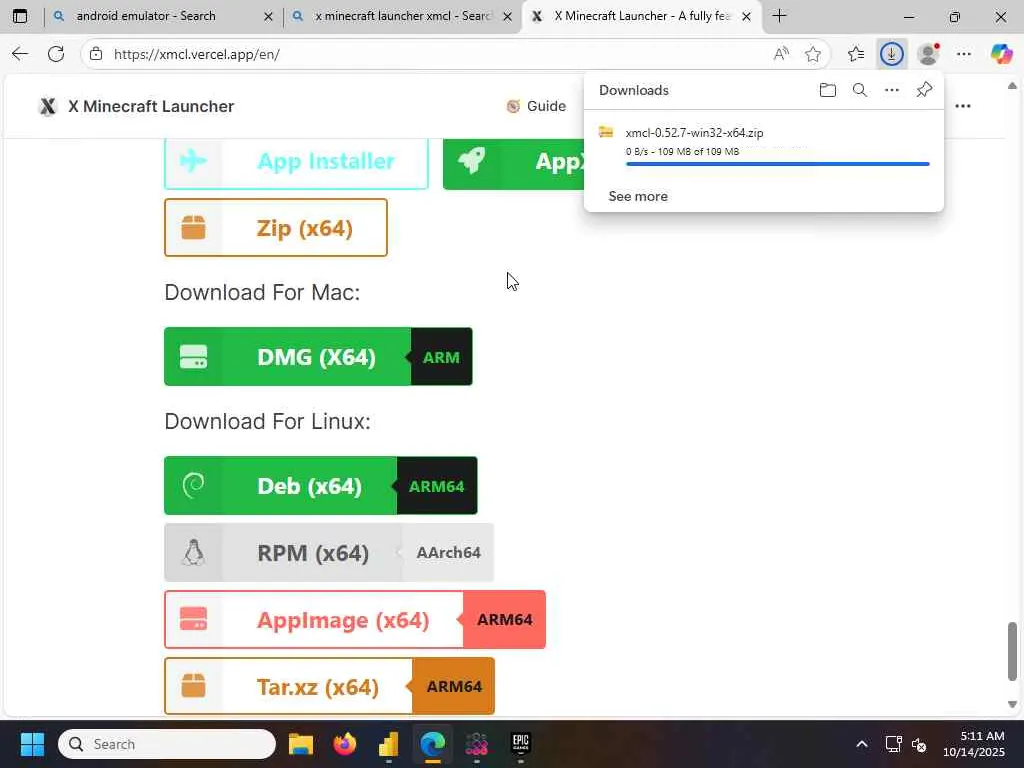The height and width of the screenshot is (768, 1024).
Task: Open the clock and date flyout
Action: 974,744
